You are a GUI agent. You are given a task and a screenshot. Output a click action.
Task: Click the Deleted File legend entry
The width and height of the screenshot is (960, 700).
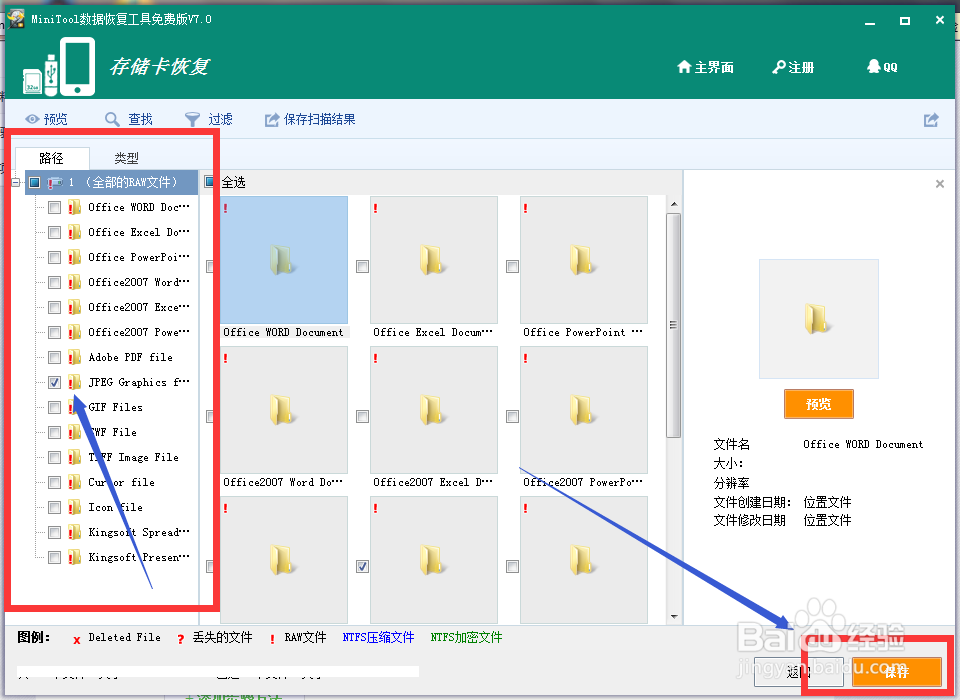[x=117, y=638]
